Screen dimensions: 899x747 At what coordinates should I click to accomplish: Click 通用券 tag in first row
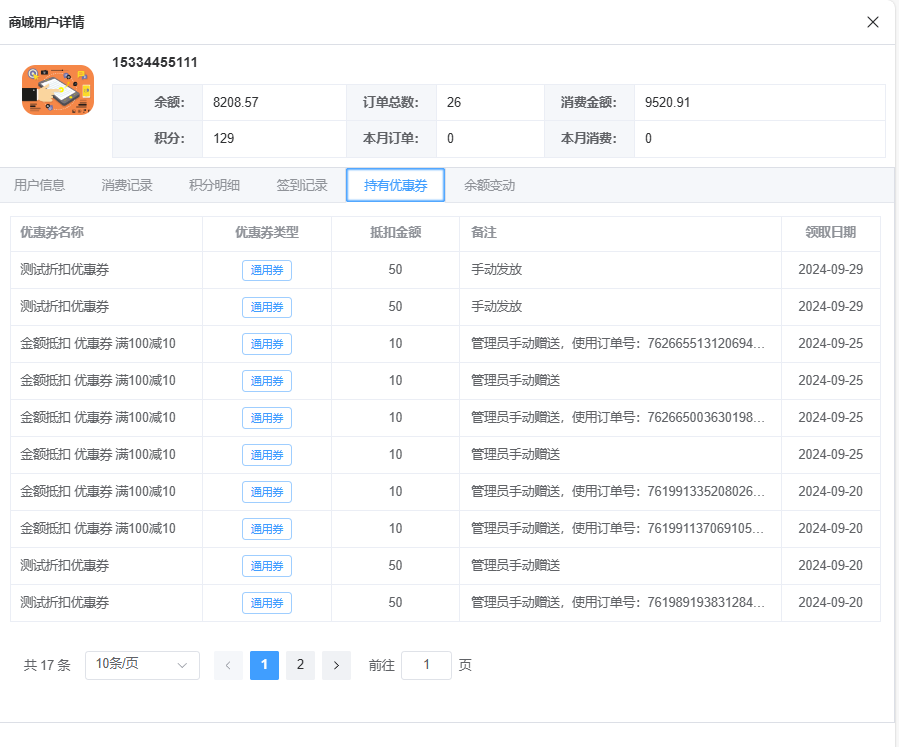(267, 270)
